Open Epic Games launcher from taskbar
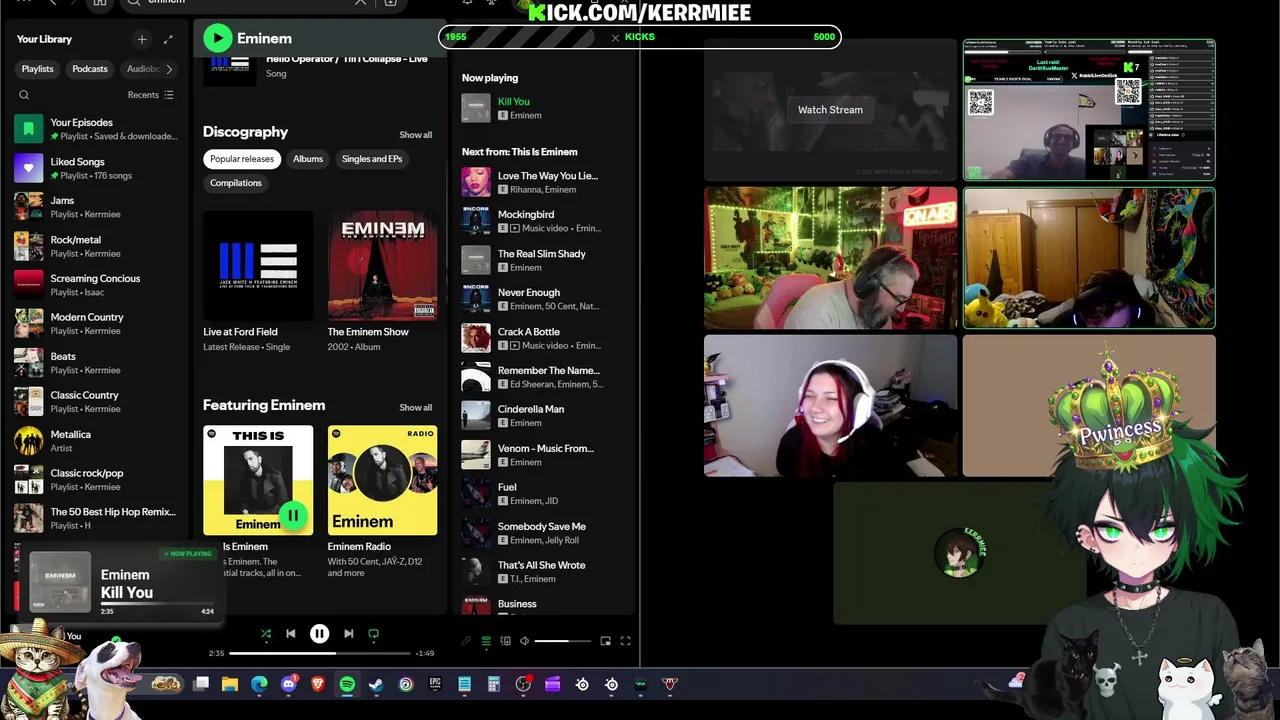Viewport: 1280px width, 720px height. pyautogui.click(x=435, y=684)
